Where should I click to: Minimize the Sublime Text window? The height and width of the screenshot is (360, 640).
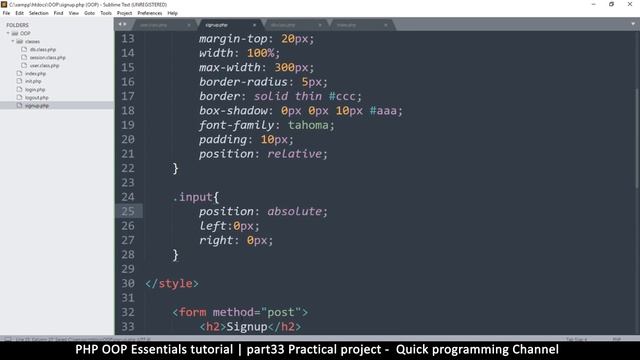coord(593,4)
